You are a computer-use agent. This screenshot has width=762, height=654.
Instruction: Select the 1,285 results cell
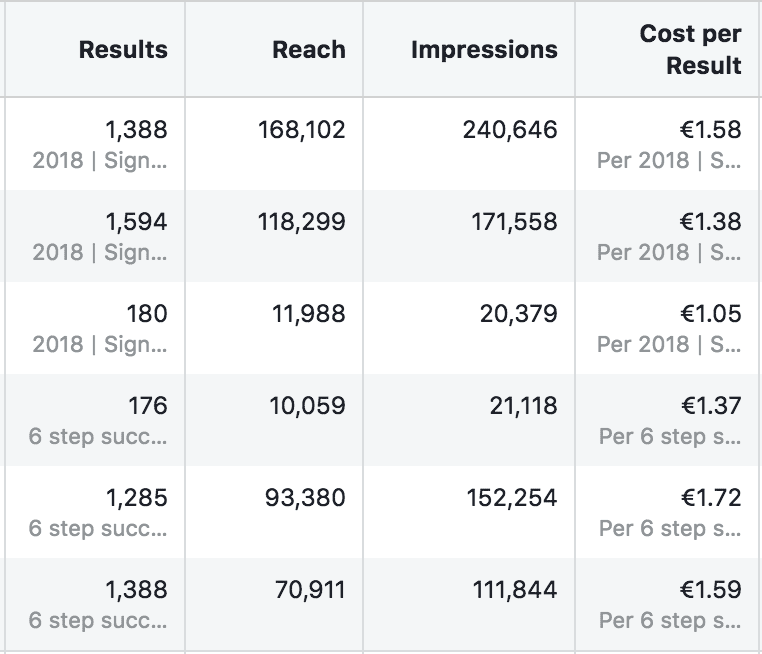pos(136,498)
